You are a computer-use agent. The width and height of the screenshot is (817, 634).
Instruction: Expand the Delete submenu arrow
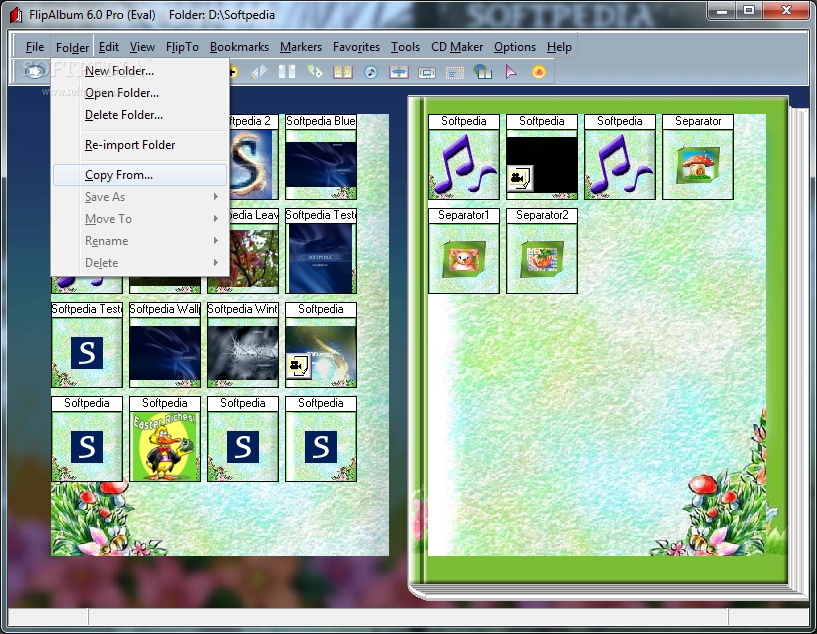point(215,263)
